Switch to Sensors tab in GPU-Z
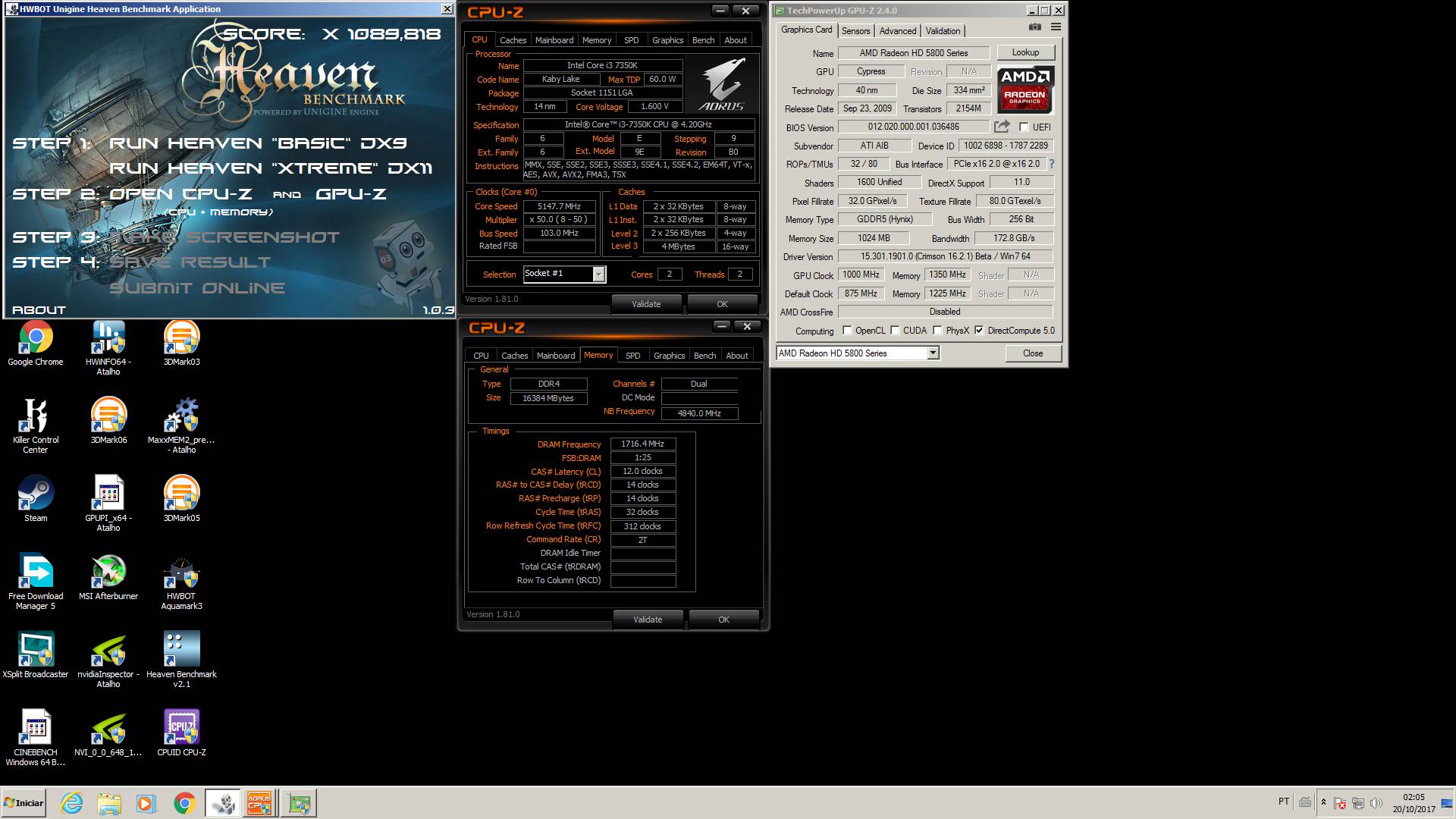 855,31
